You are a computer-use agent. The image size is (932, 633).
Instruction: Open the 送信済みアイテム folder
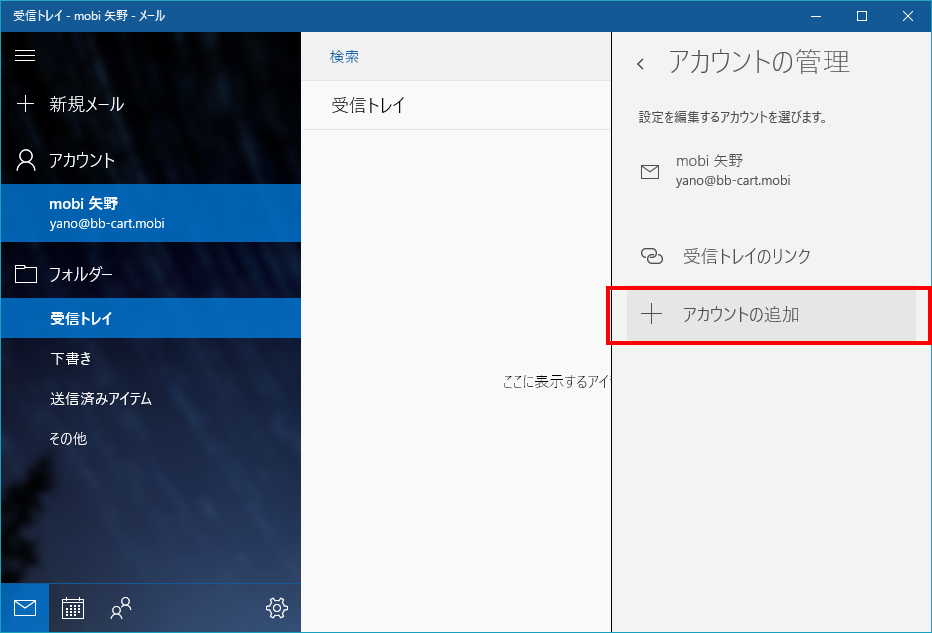pyautogui.click(x=100, y=398)
